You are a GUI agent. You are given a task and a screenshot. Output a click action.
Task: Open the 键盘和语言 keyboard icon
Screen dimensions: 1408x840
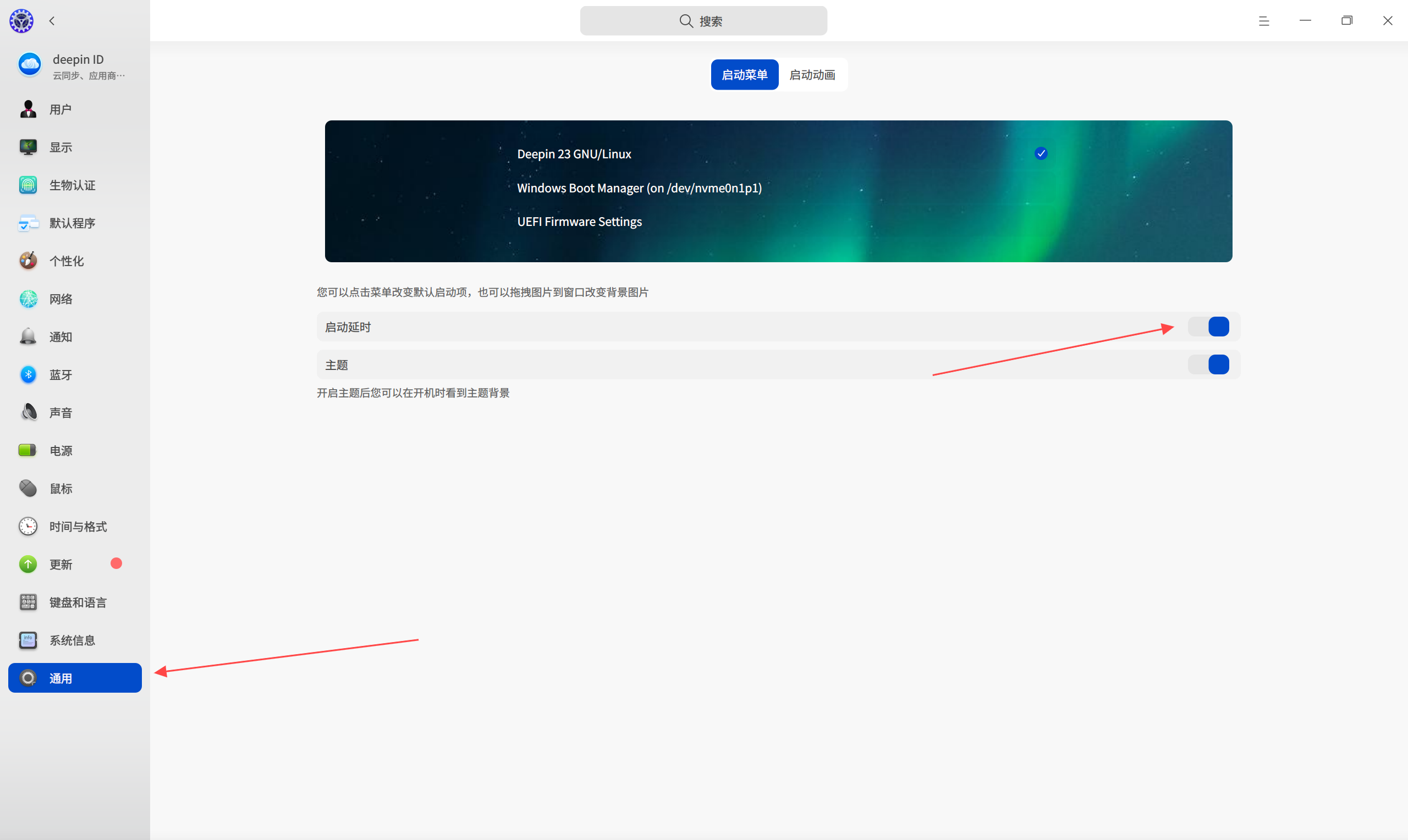pyautogui.click(x=28, y=602)
